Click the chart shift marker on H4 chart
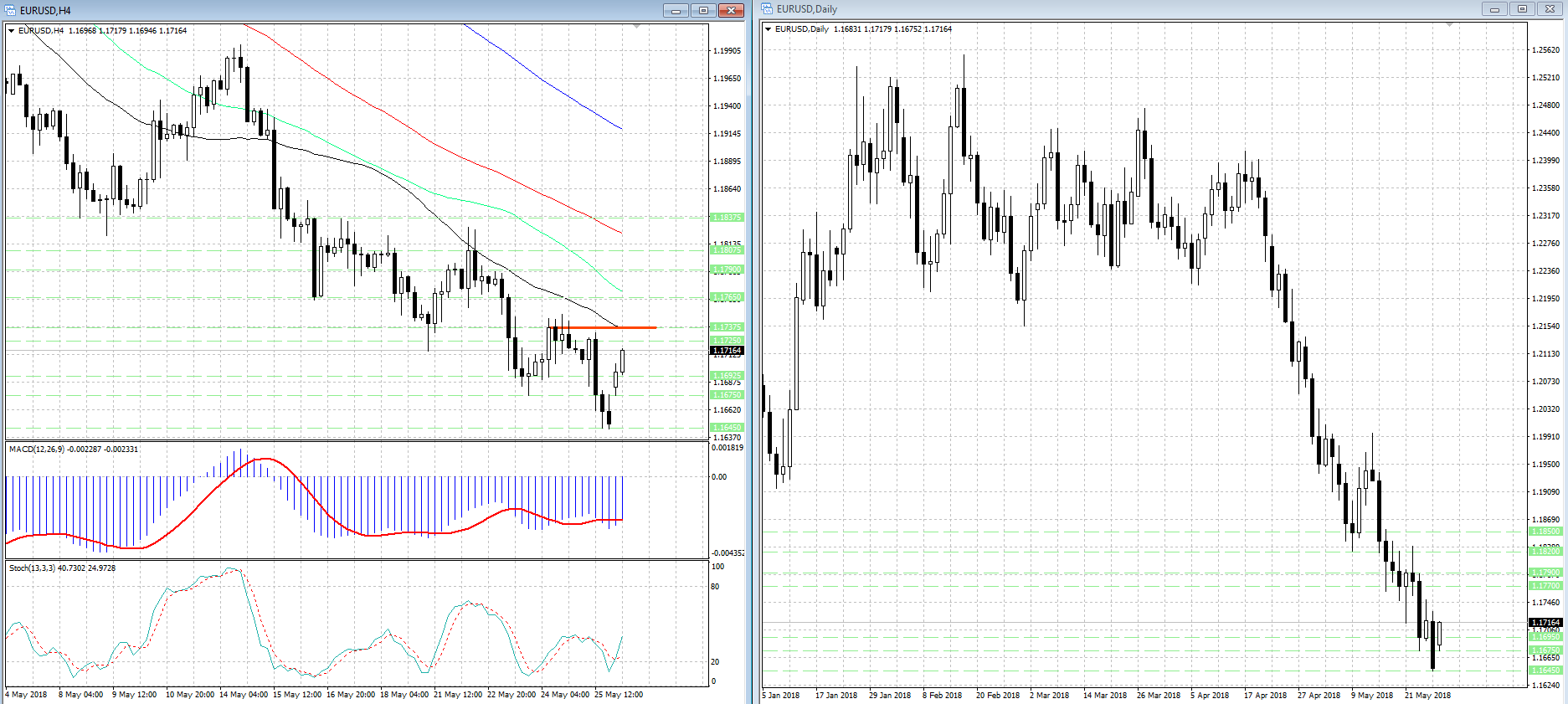 pyautogui.click(x=637, y=27)
